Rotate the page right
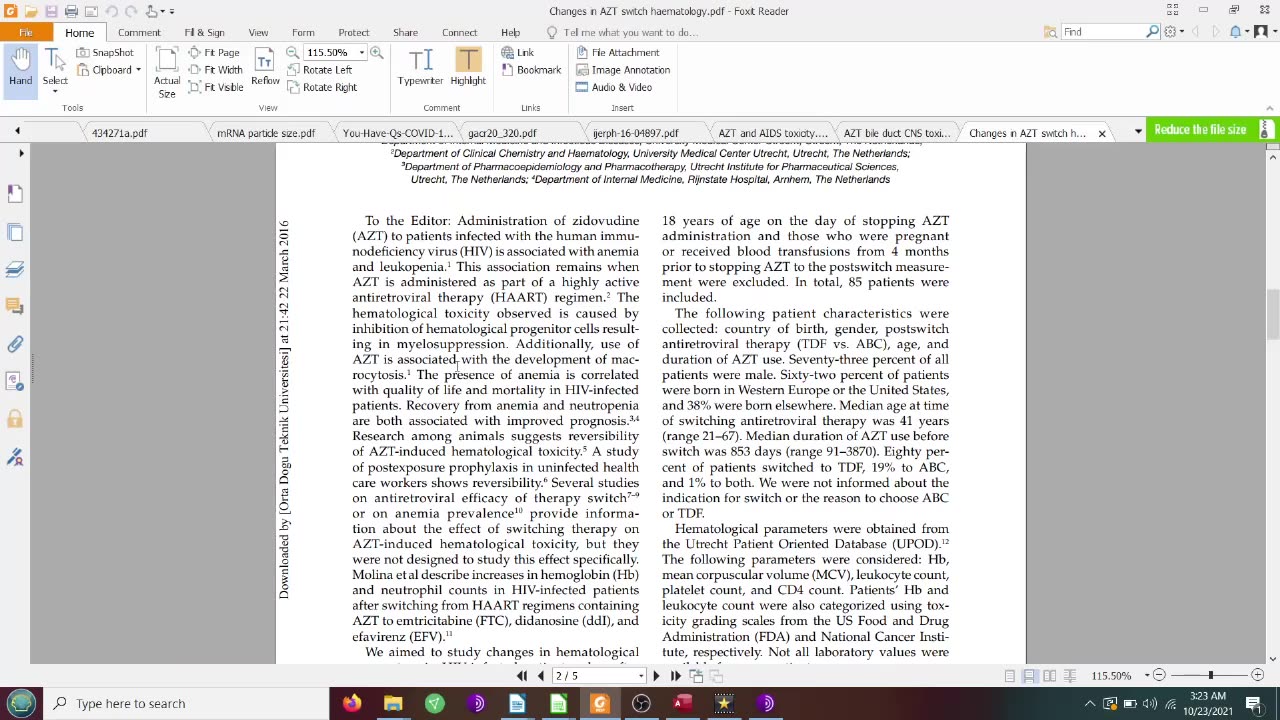The width and height of the screenshot is (1280, 720). 321,87
